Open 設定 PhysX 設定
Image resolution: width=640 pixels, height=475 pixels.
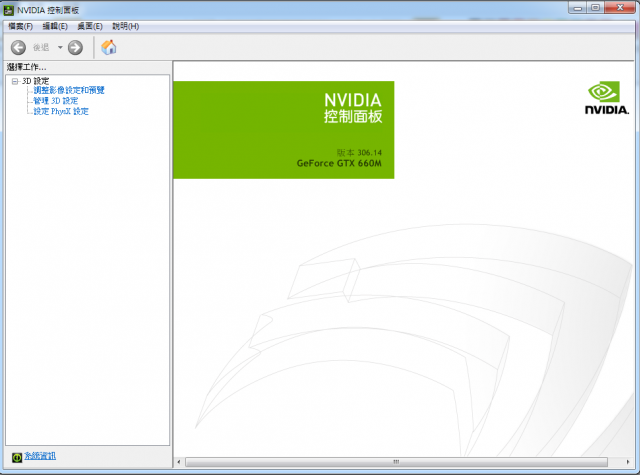click(61, 111)
